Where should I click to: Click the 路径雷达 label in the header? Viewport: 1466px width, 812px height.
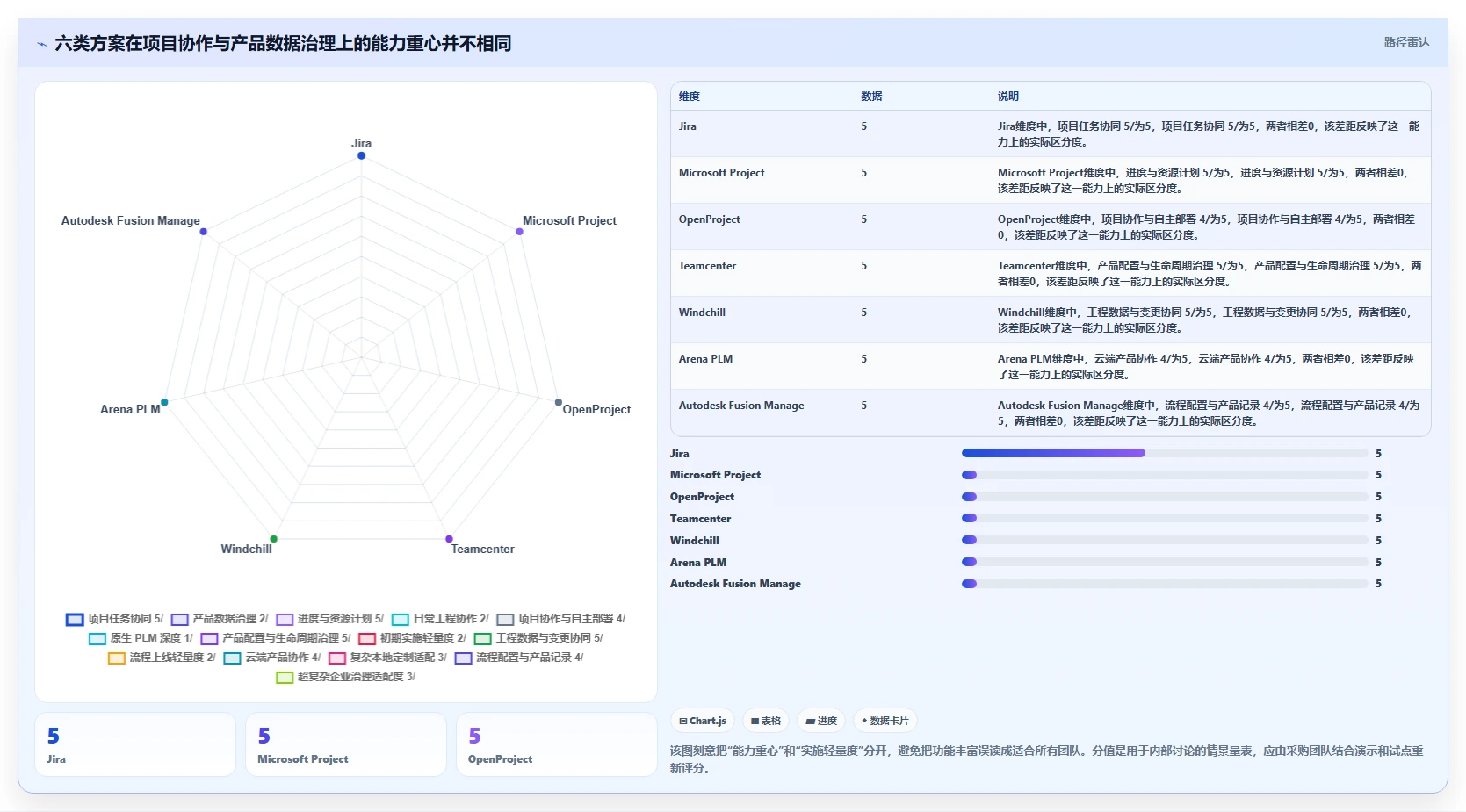(x=1406, y=42)
